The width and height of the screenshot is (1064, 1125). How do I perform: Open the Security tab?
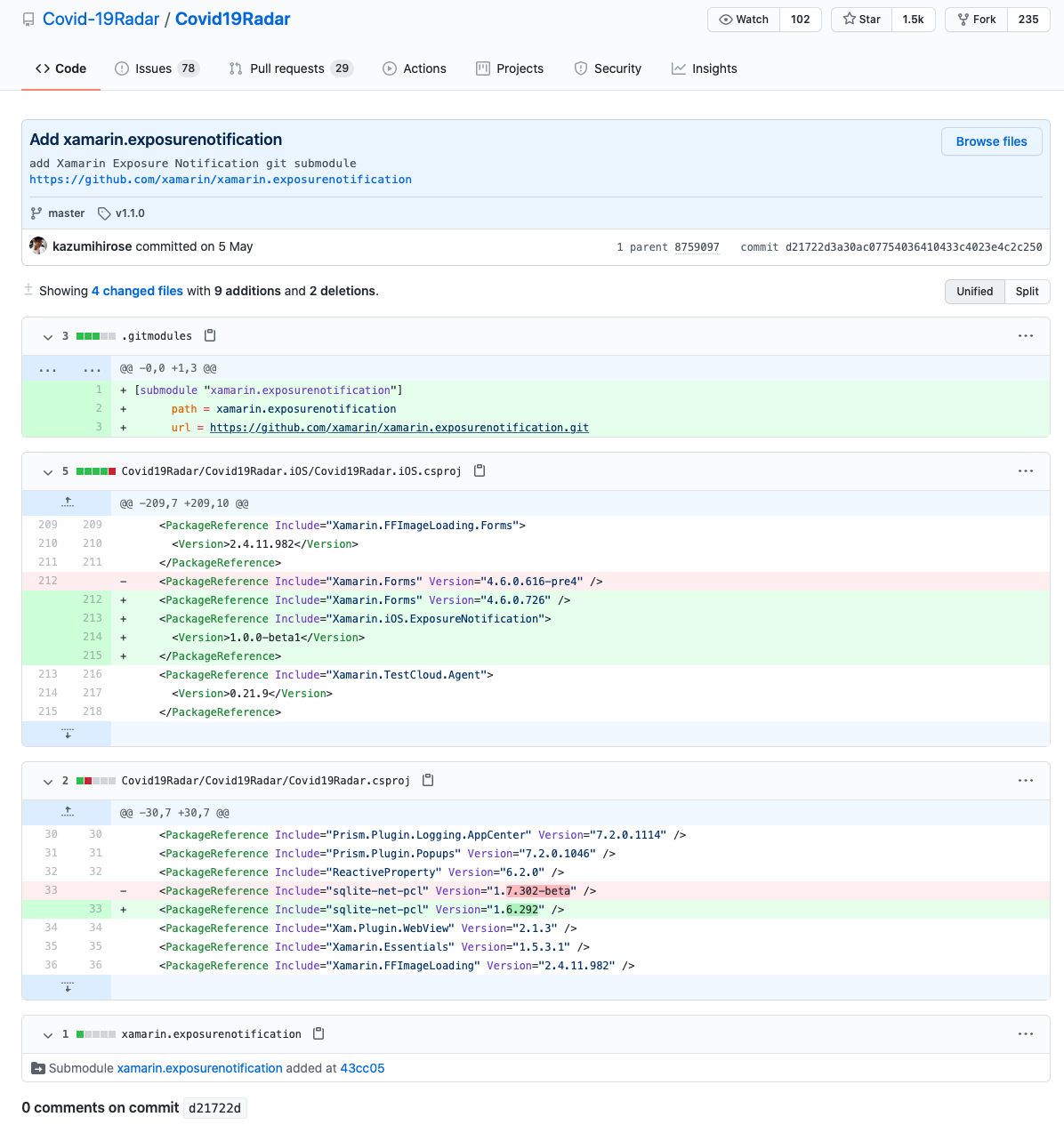(608, 68)
